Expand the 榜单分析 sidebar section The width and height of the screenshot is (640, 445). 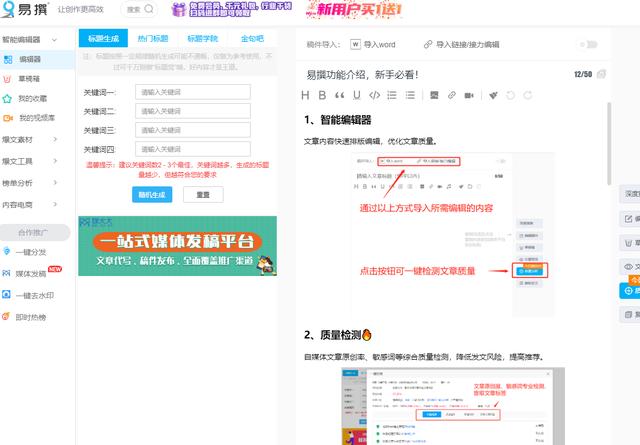(55, 182)
